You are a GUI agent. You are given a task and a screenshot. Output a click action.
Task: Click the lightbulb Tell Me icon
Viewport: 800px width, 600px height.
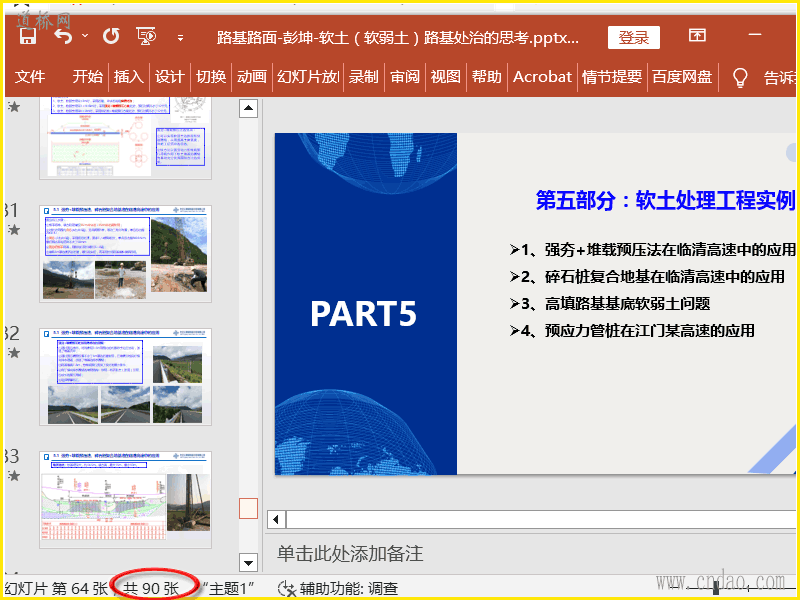740,77
